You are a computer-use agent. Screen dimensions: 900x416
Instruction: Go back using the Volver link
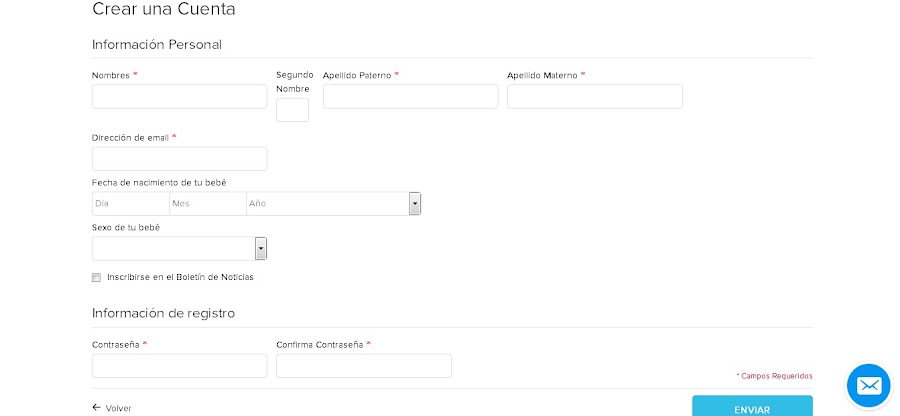pyautogui.click(x=118, y=408)
